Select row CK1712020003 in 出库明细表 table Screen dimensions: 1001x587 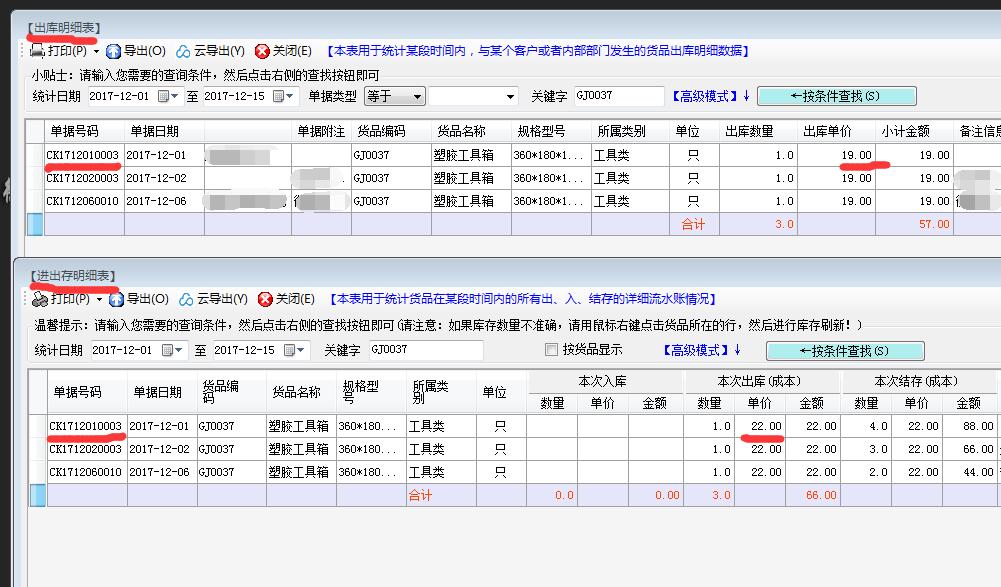pyautogui.click(x=82, y=178)
